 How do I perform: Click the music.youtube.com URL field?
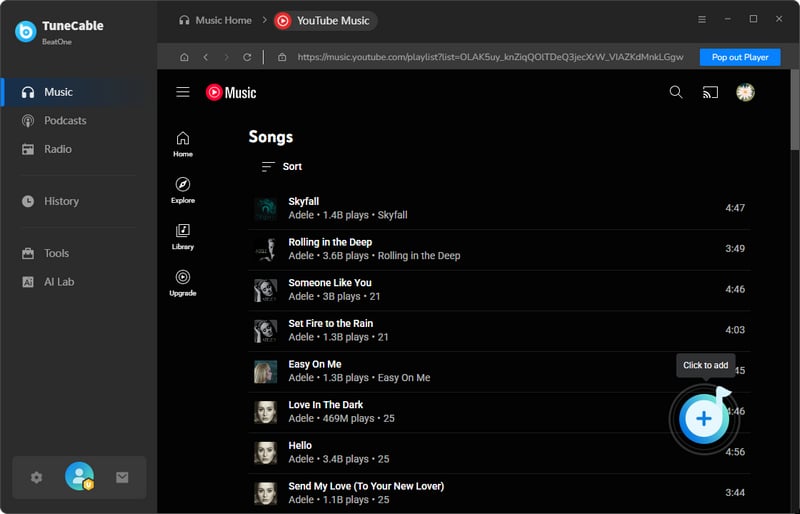pos(490,57)
